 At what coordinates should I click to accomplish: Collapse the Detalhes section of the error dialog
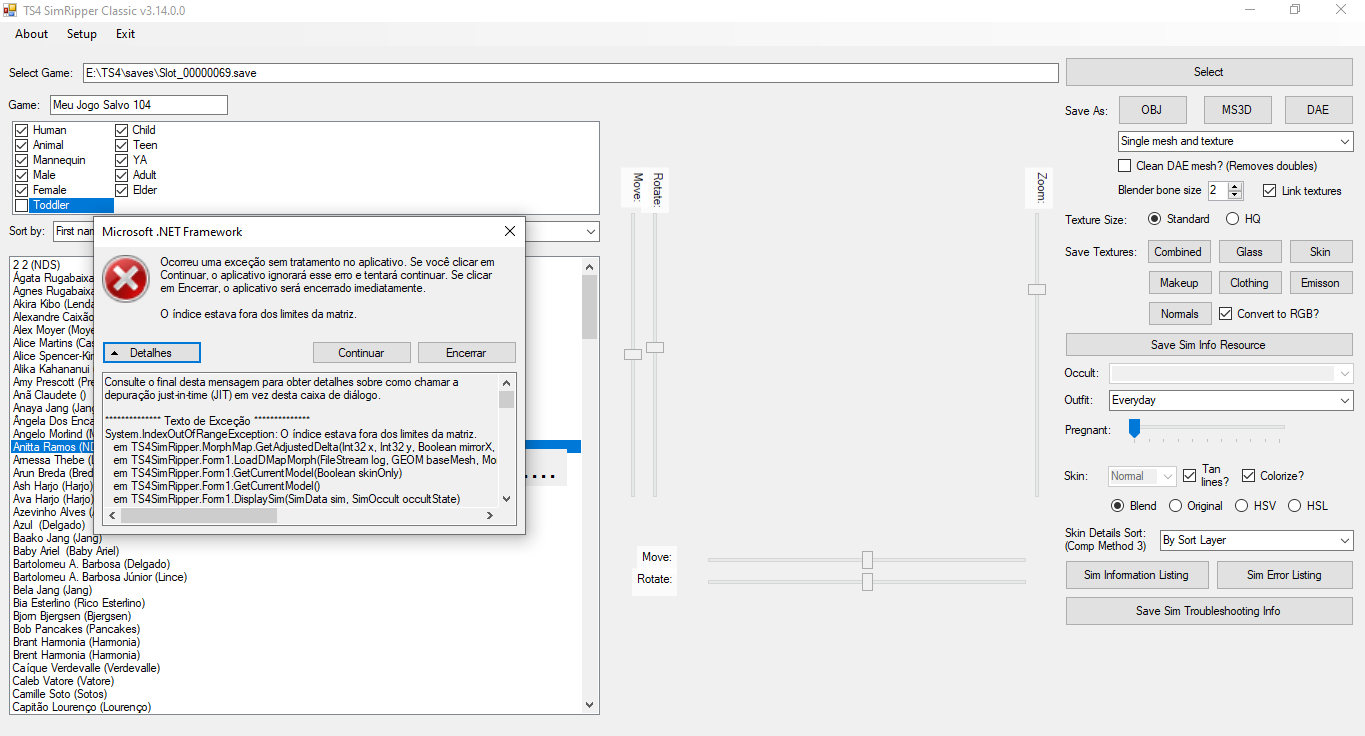coord(151,352)
